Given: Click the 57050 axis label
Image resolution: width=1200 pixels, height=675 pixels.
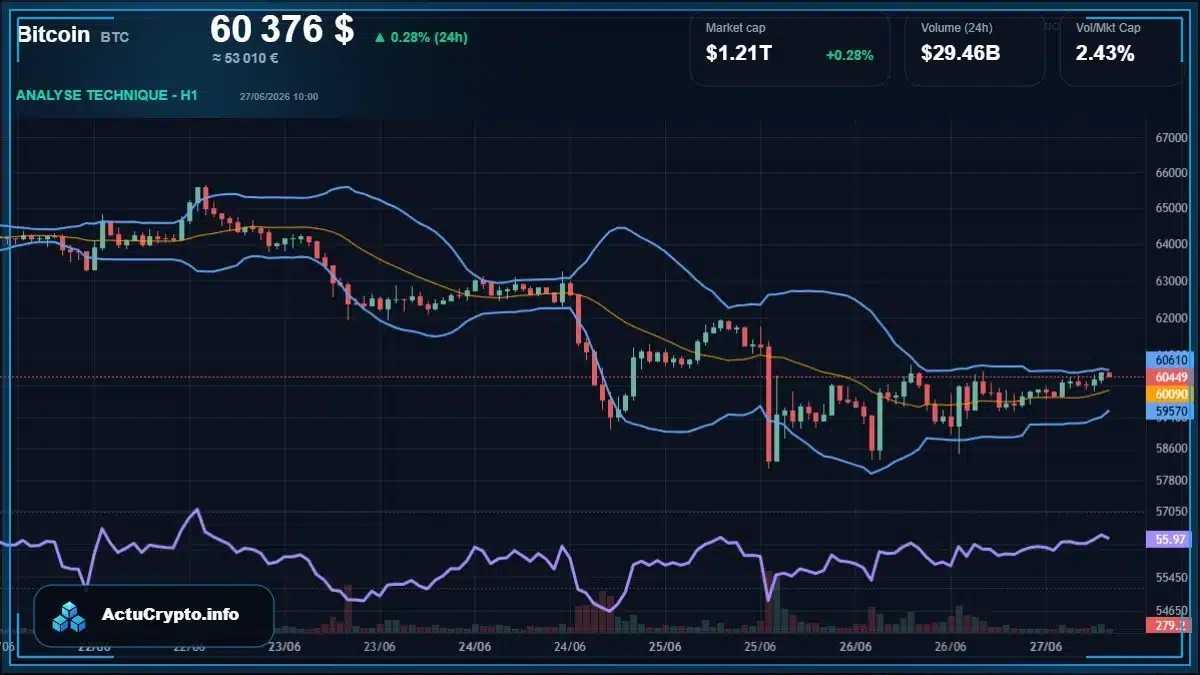Looking at the screenshot, I should [x=1171, y=511].
